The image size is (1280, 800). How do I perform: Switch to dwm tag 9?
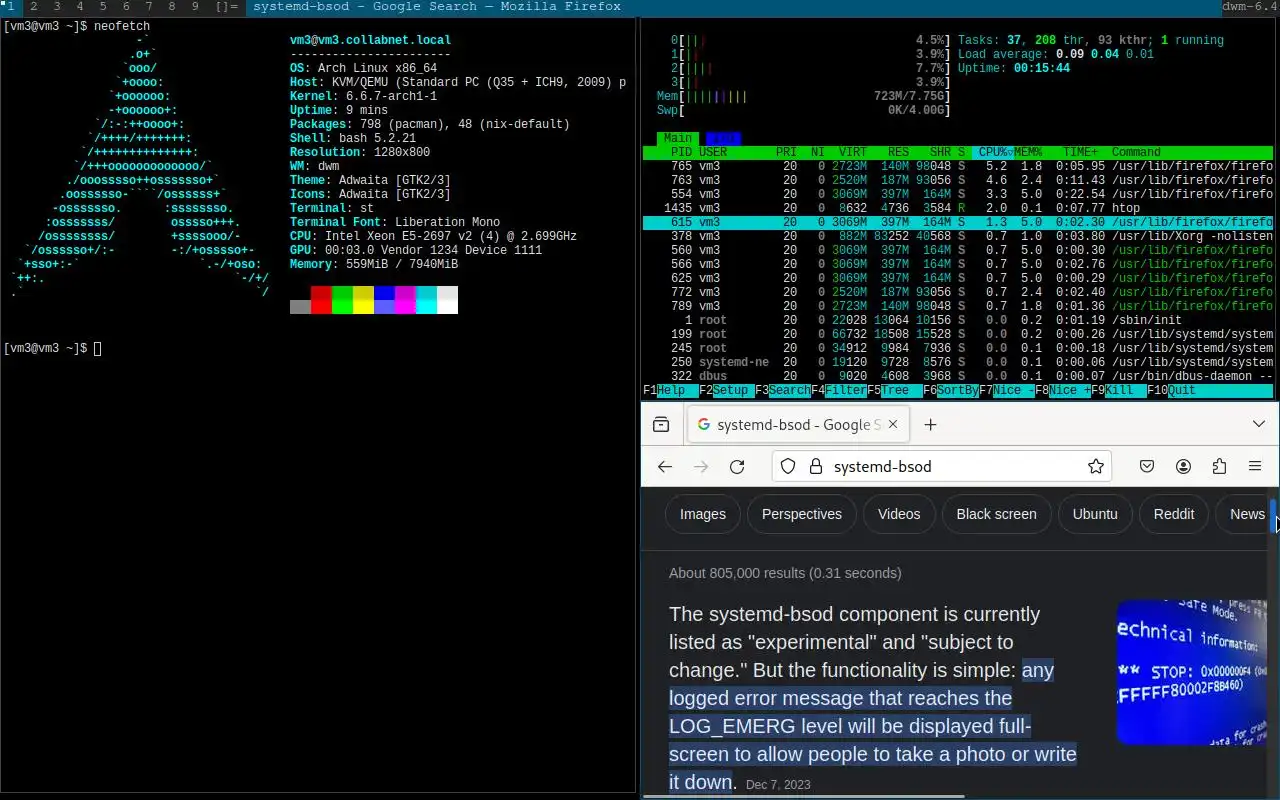coord(195,6)
